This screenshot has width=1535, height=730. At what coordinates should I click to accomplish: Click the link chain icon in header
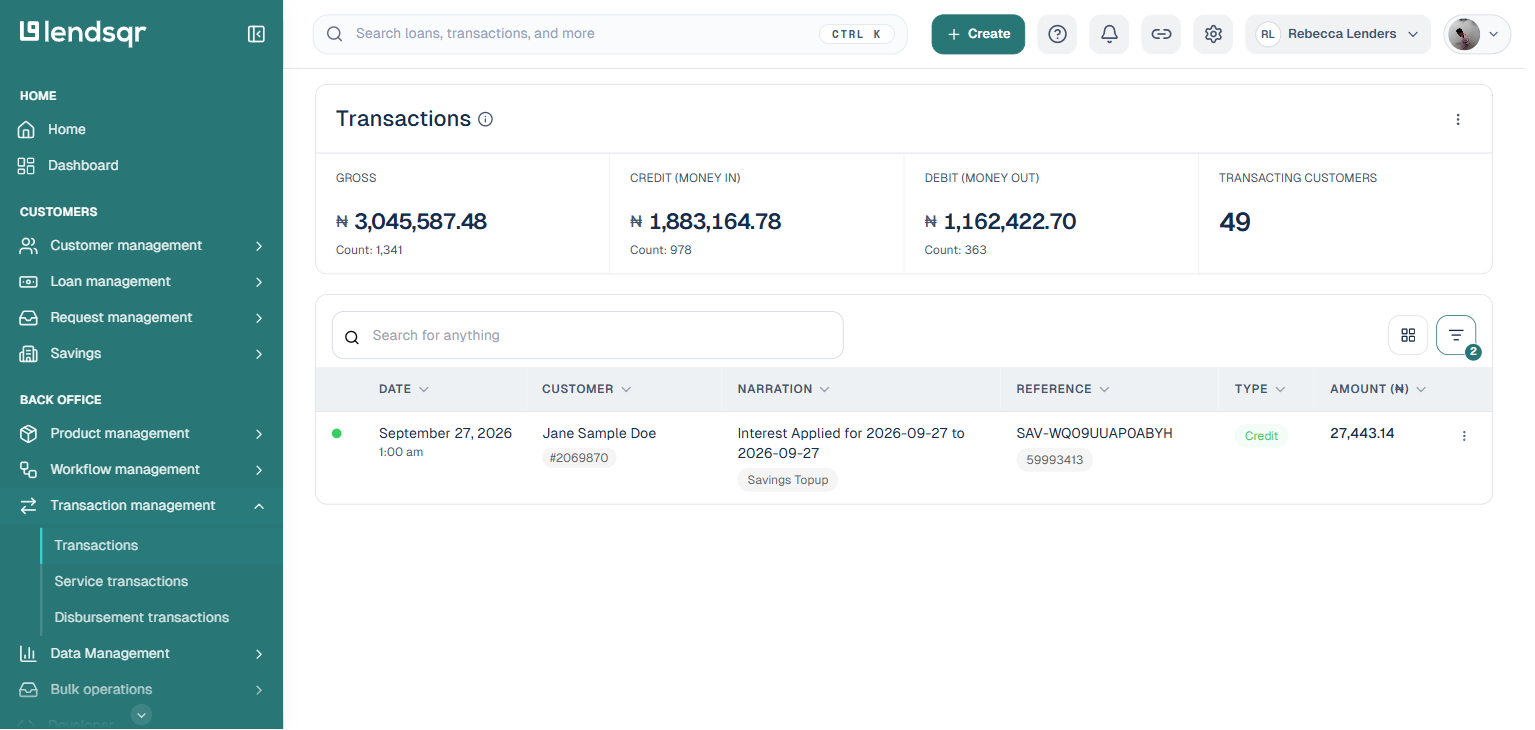[1161, 34]
